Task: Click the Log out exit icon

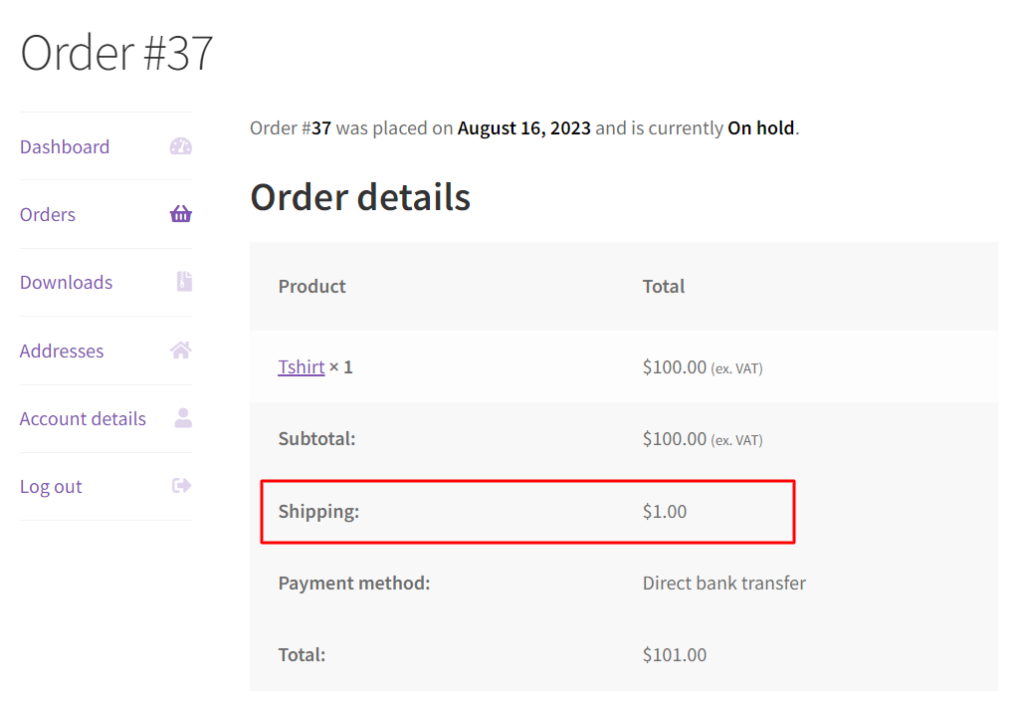Action: coord(180,486)
